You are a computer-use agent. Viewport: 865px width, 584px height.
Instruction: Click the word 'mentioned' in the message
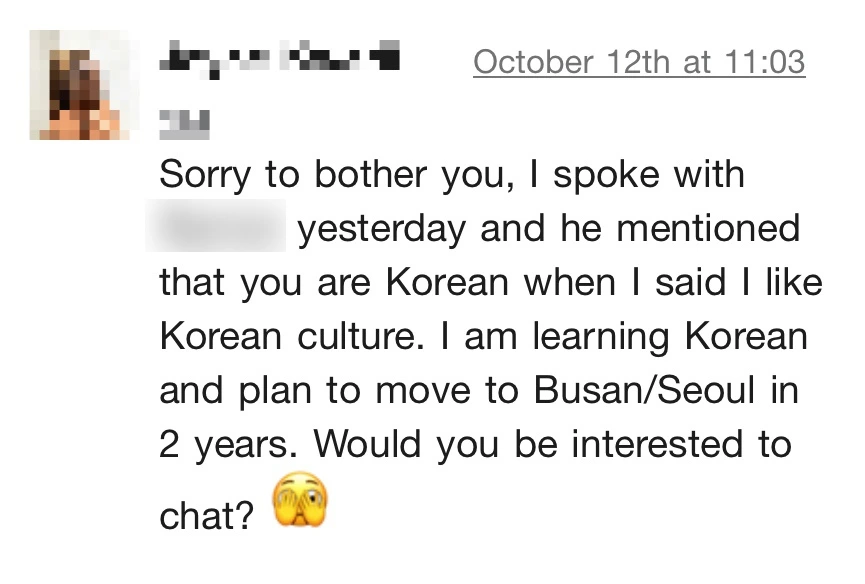(x=708, y=228)
